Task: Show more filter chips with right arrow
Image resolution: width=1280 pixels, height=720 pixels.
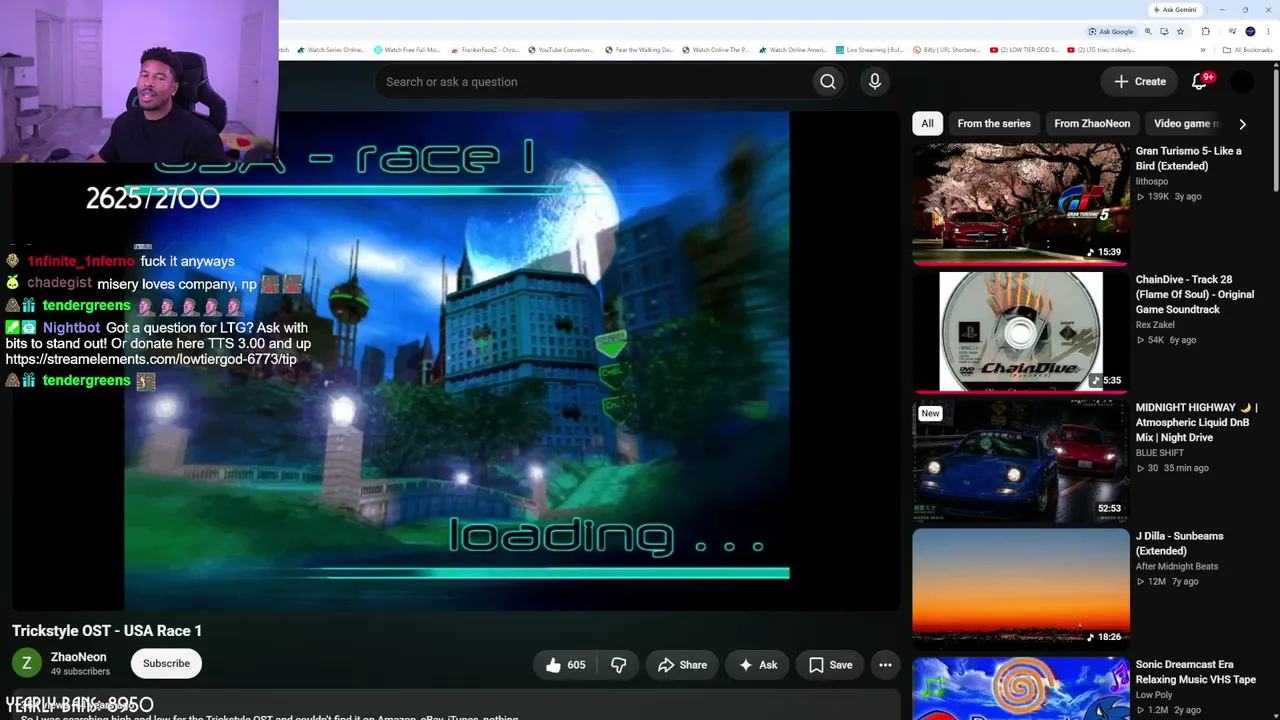Action: pos(1242,124)
